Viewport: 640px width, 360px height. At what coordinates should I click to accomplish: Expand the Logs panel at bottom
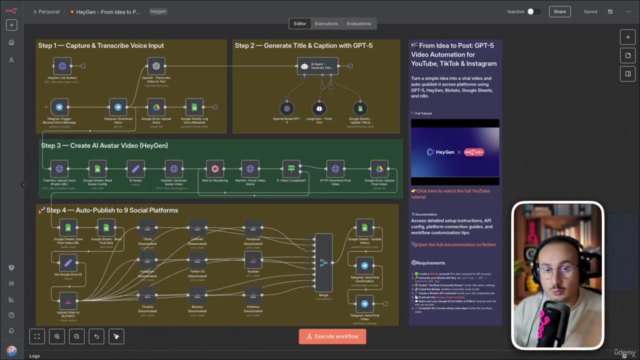(35, 356)
